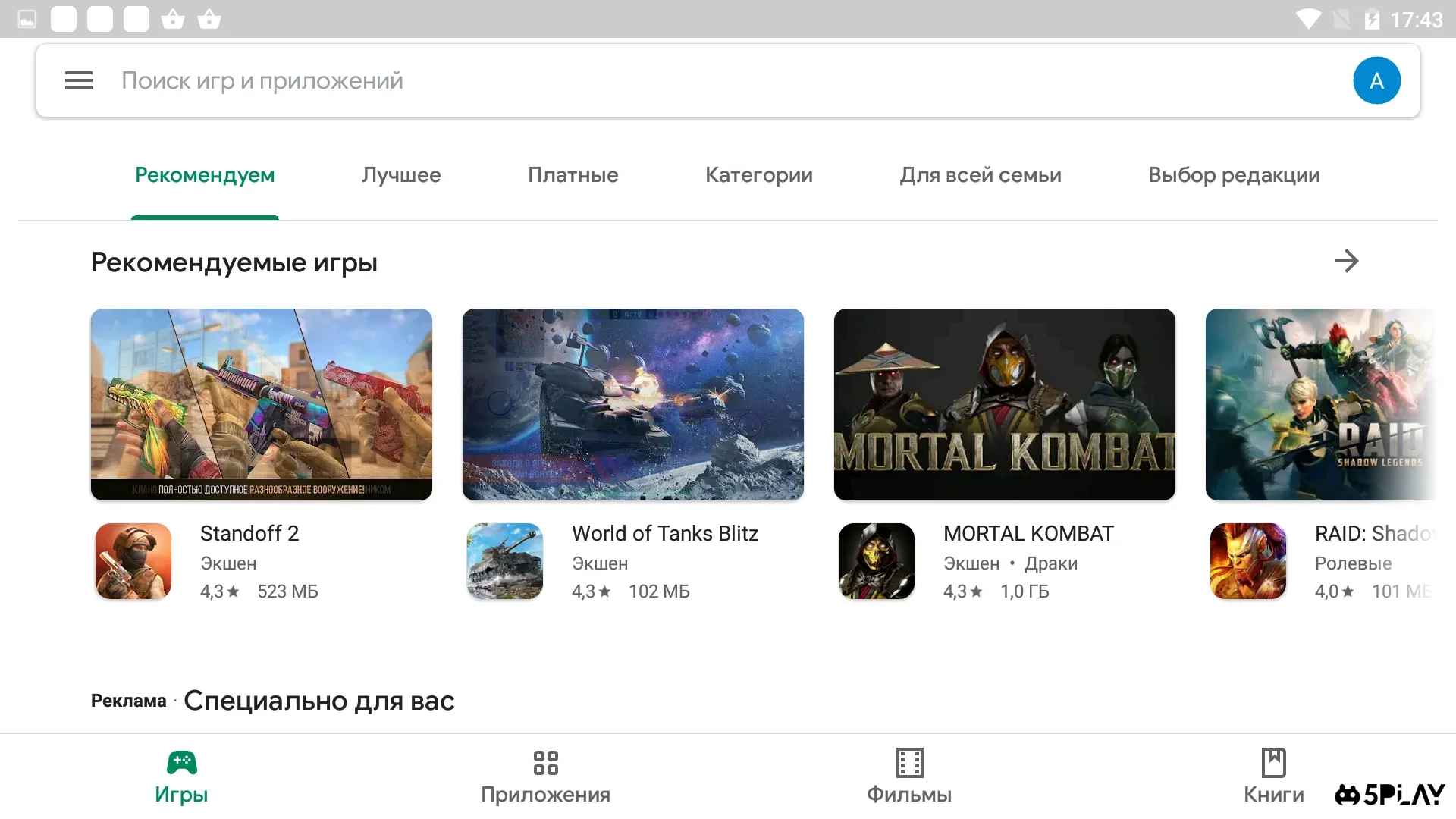Expand recommended games with the arrow
The height and width of the screenshot is (819, 1456).
pos(1346,262)
